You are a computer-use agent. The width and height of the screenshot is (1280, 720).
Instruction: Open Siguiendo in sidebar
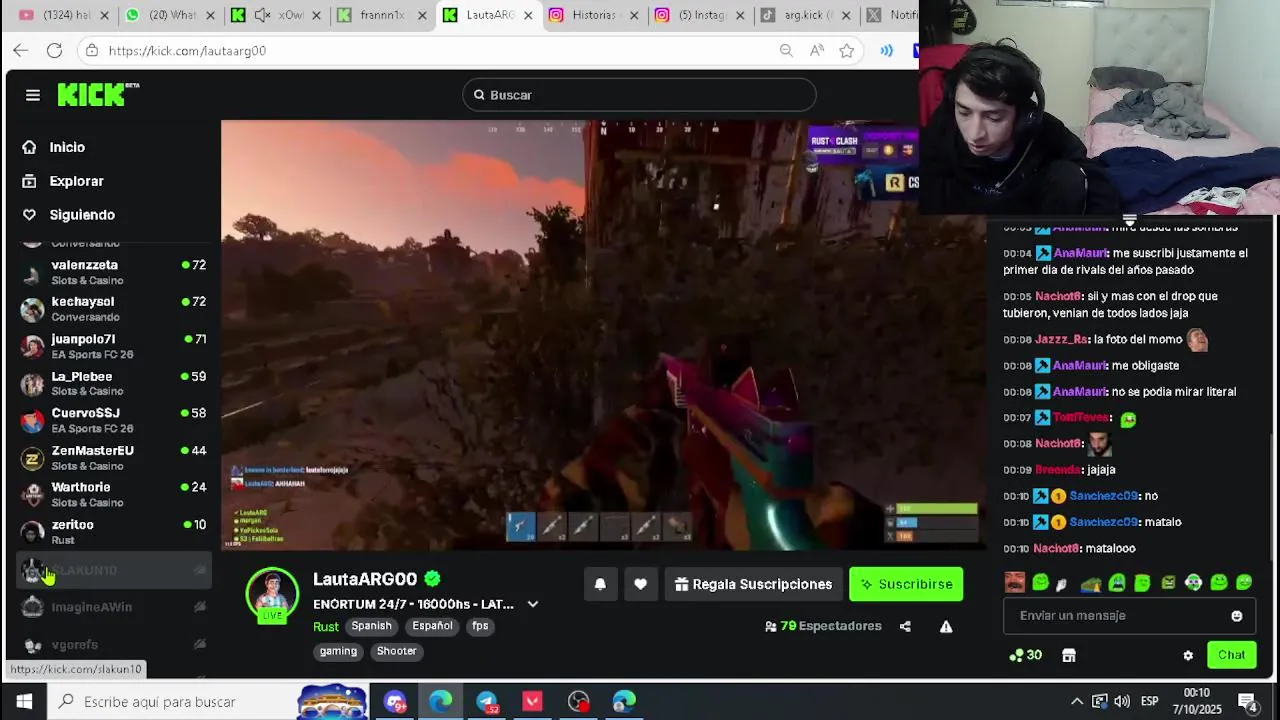click(x=82, y=215)
